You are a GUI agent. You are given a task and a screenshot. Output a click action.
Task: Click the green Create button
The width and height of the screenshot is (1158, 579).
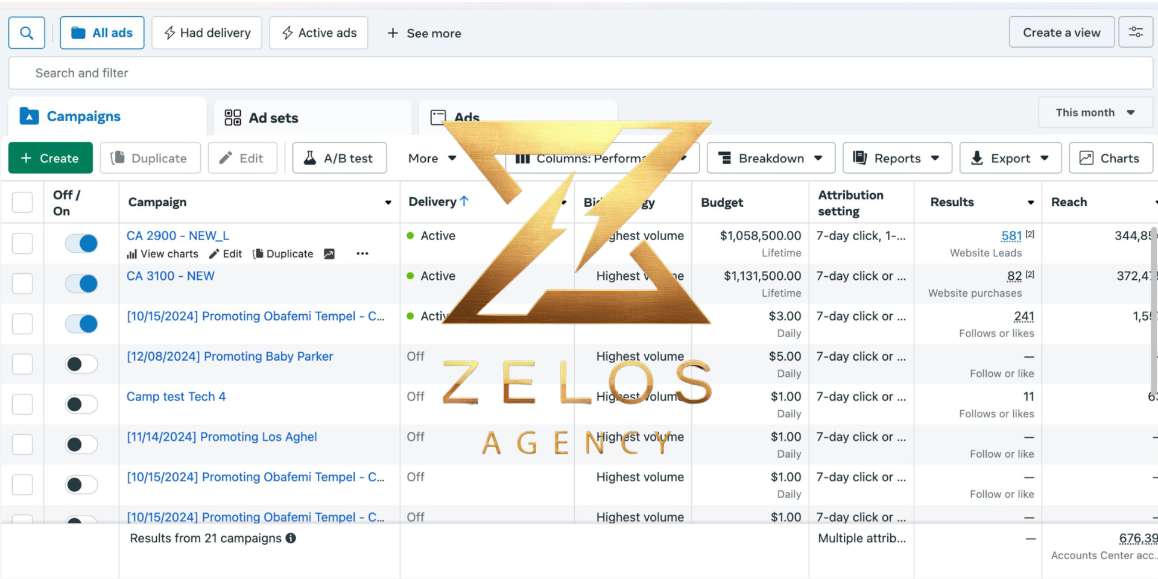(x=50, y=158)
